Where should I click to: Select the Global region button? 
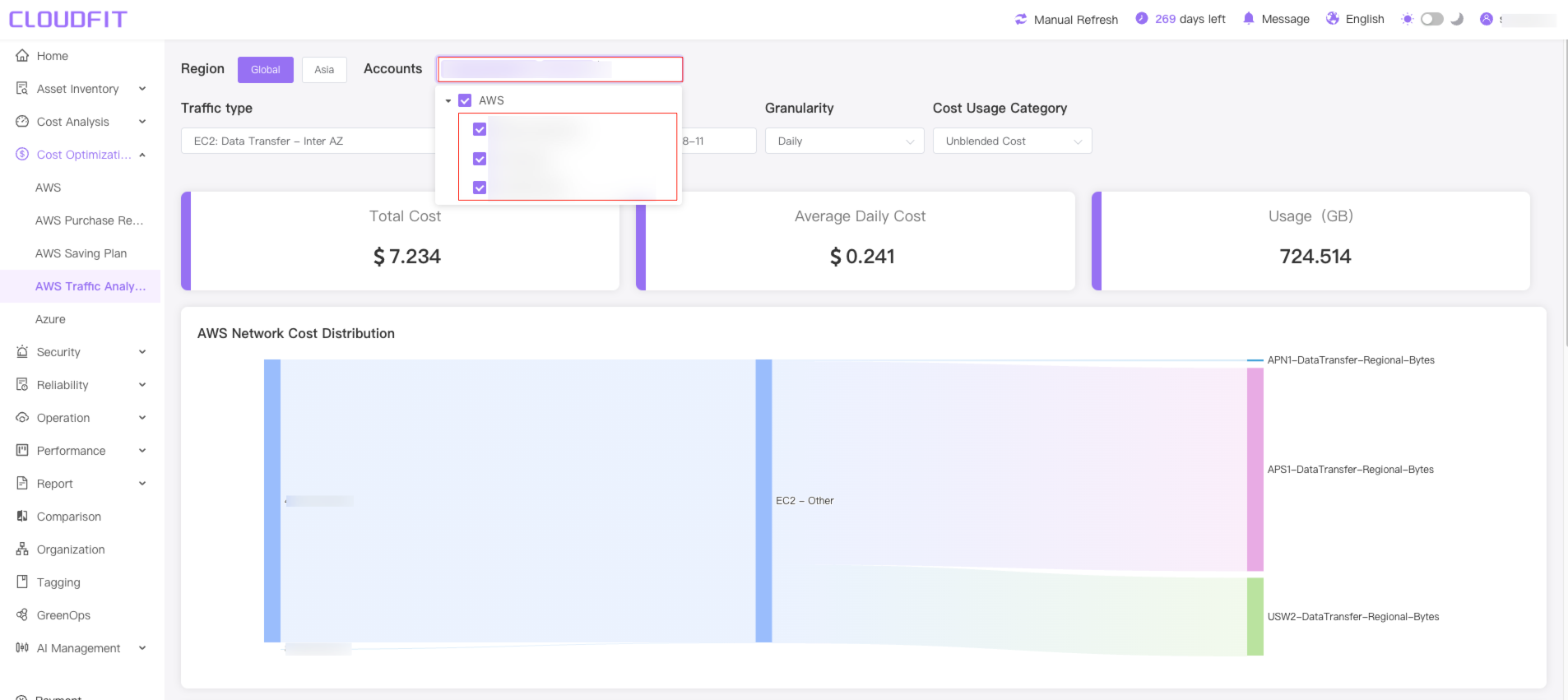click(x=265, y=70)
